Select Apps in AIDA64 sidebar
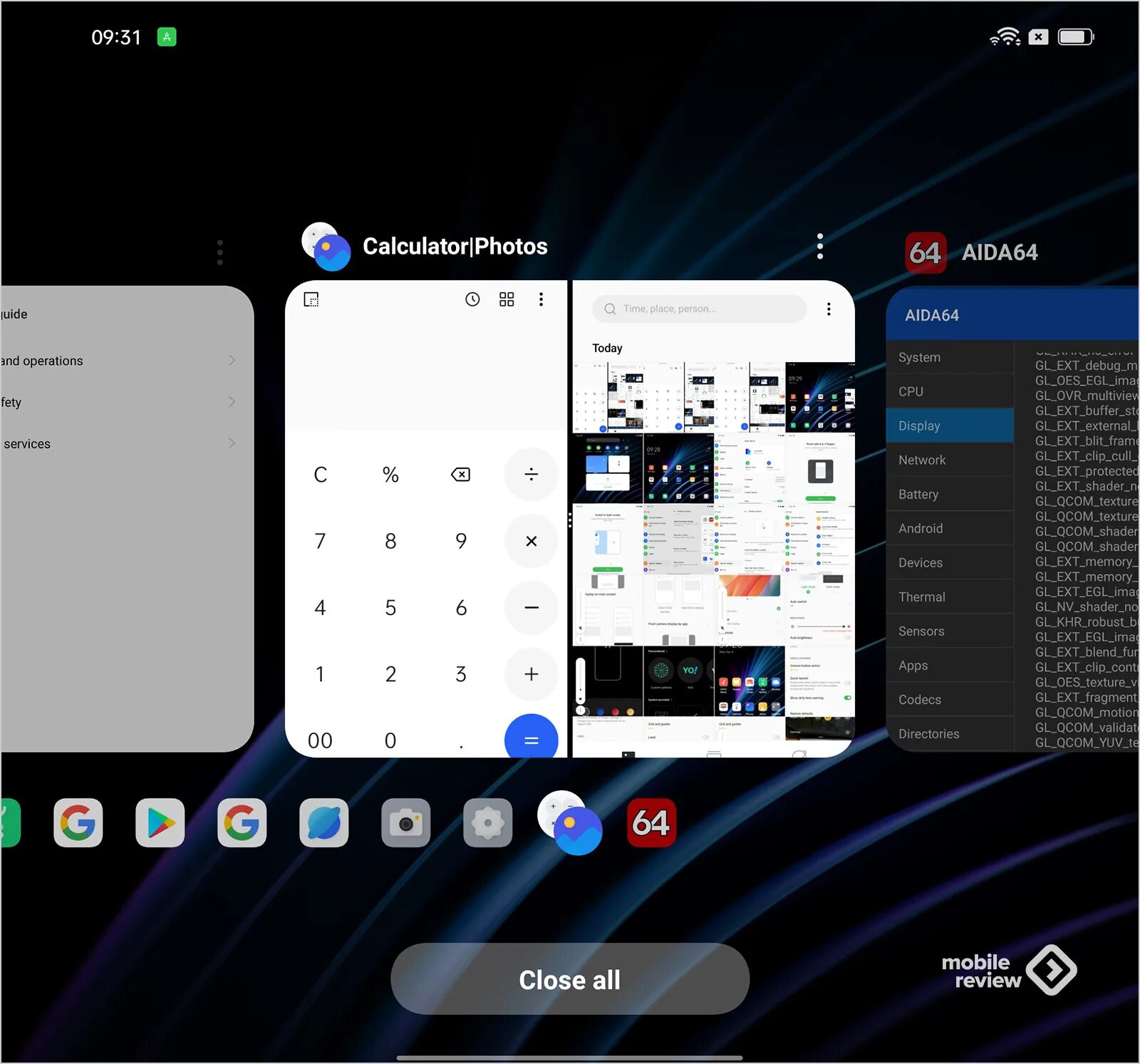 950,665
